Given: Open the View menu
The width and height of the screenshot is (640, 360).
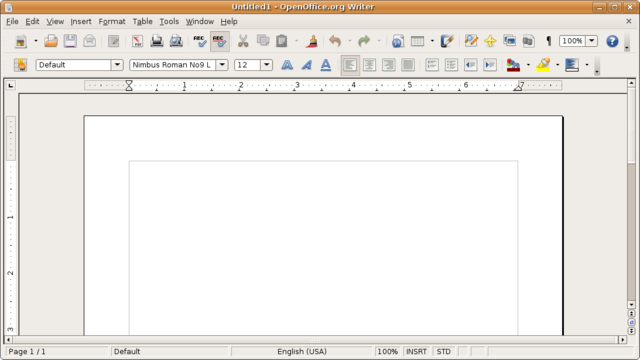Looking at the screenshot, I should click(x=55, y=22).
